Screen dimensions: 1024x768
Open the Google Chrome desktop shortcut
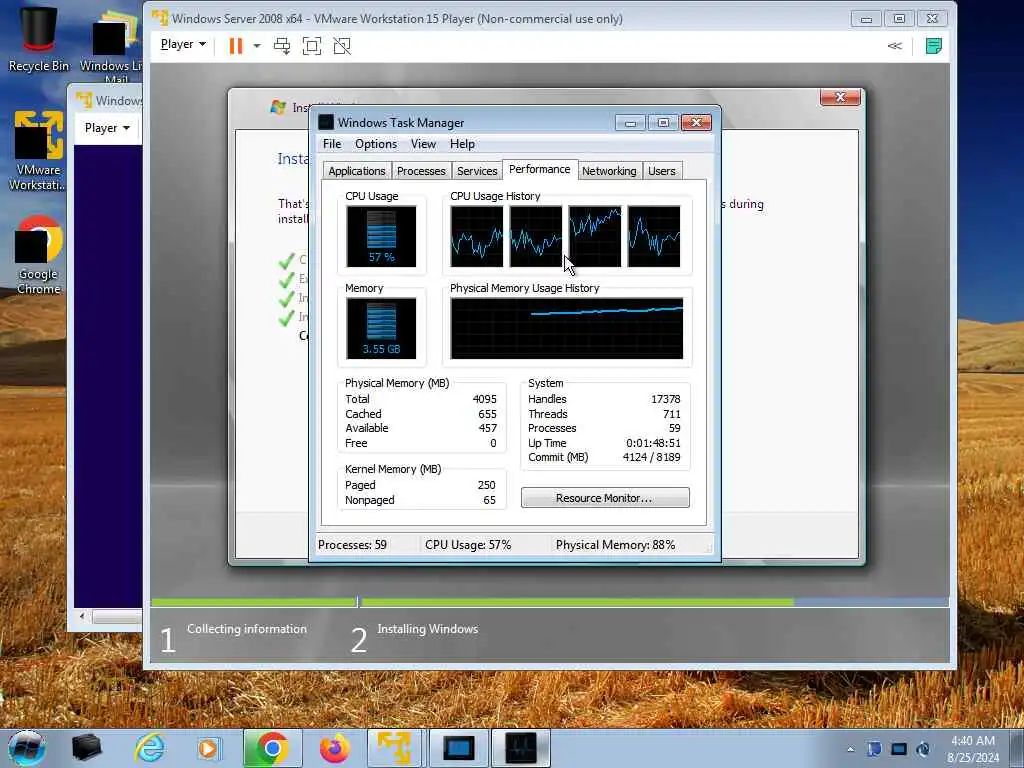pos(39,255)
